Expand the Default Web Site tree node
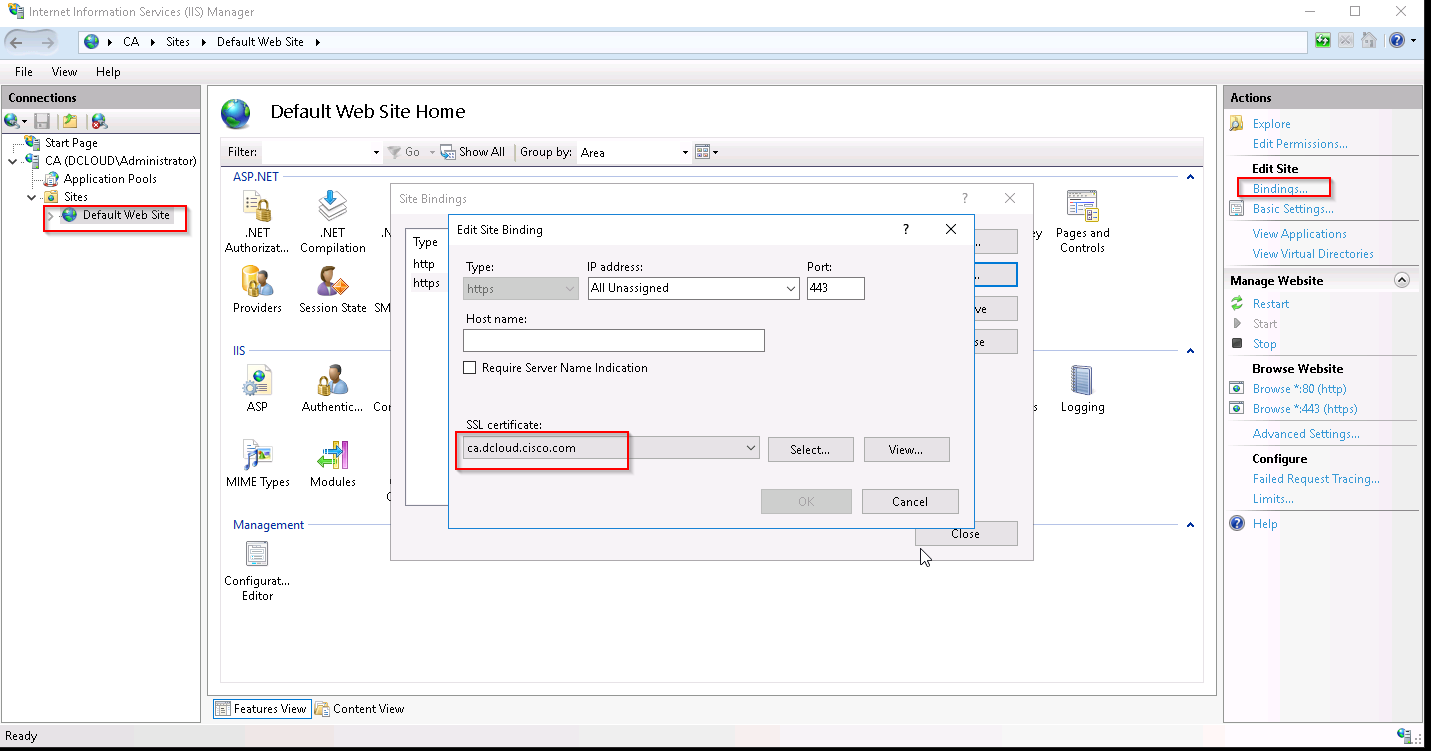 pos(51,216)
